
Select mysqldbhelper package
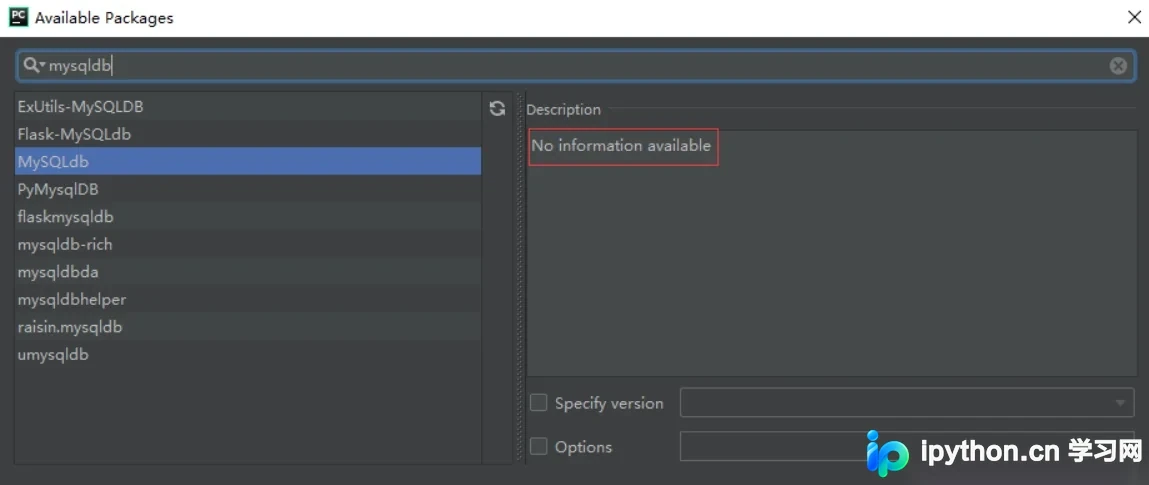tap(248, 300)
